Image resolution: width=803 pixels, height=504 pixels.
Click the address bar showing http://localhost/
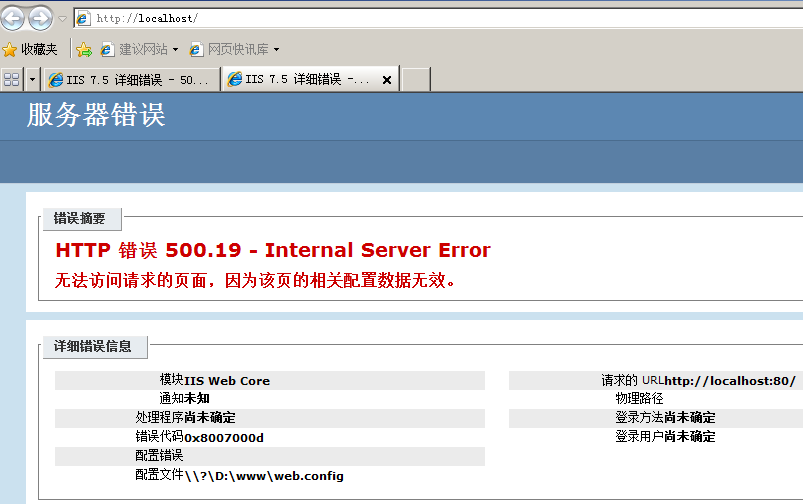[x=438, y=18]
